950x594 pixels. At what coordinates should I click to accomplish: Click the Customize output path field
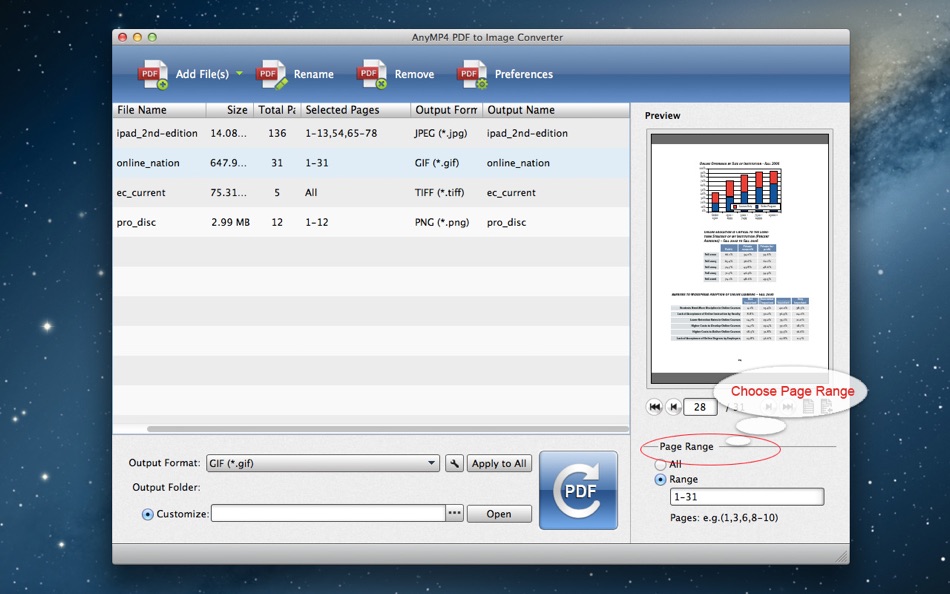(x=328, y=513)
